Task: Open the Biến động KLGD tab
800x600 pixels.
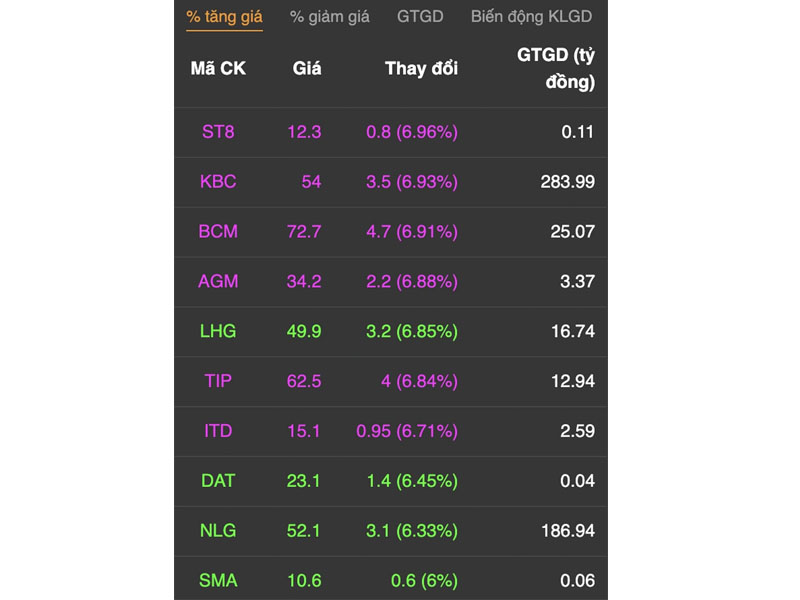Action: pyautogui.click(x=531, y=17)
